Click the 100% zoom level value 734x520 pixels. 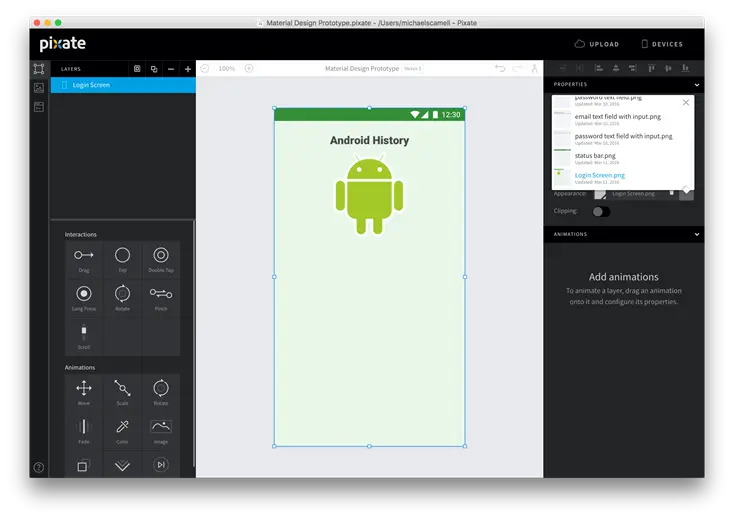tap(227, 68)
